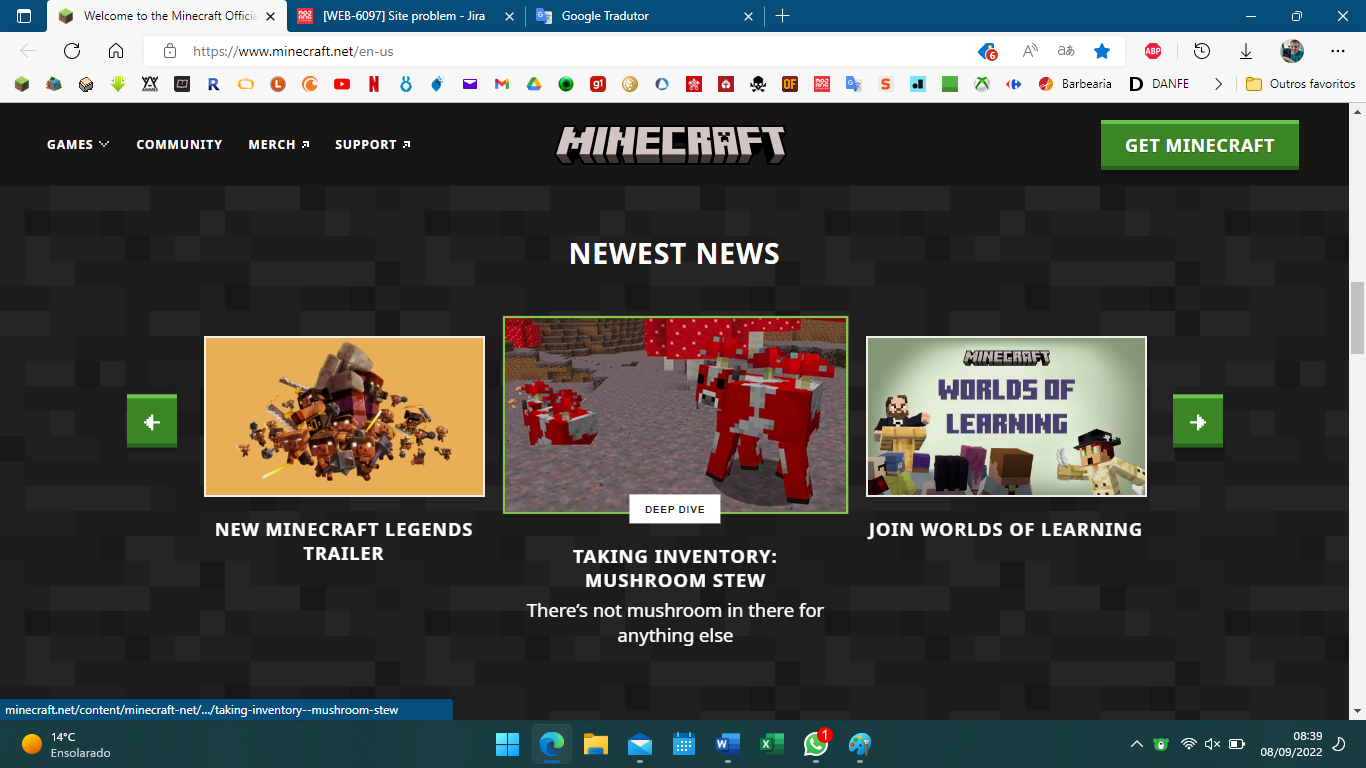This screenshot has width=1366, height=768.
Task: Open the COMMUNITY menu item
Action: [x=179, y=145]
